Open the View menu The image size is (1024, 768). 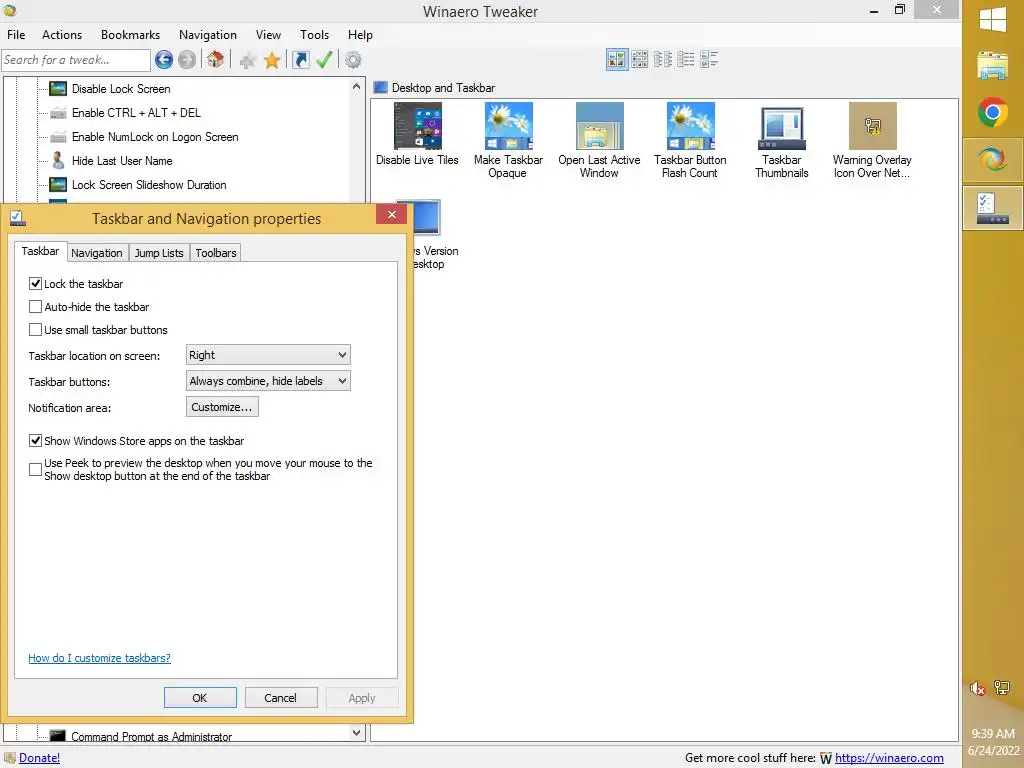[x=268, y=35]
